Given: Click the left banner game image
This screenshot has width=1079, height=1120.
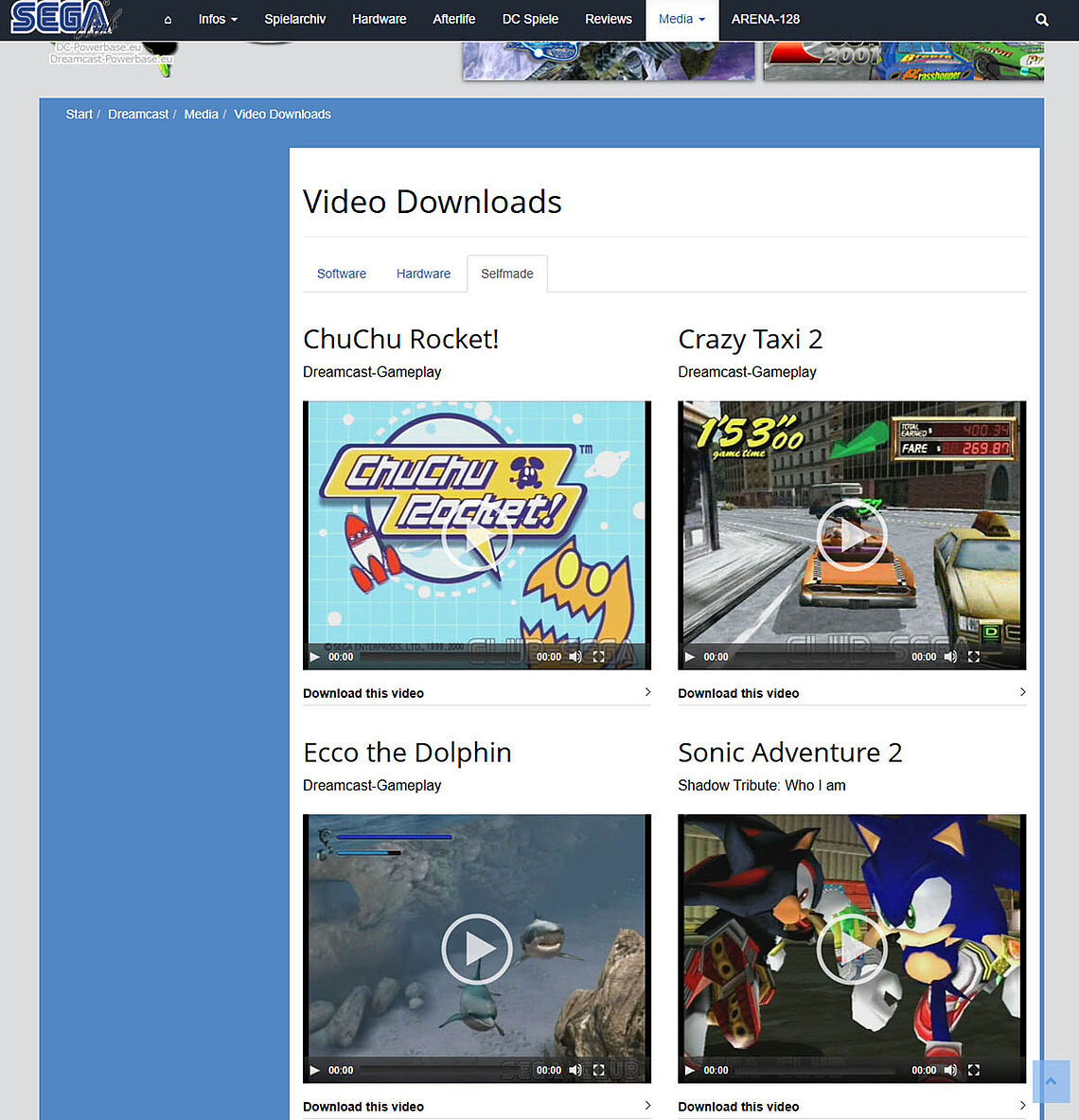Looking at the screenshot, I should tap(609, 61).
